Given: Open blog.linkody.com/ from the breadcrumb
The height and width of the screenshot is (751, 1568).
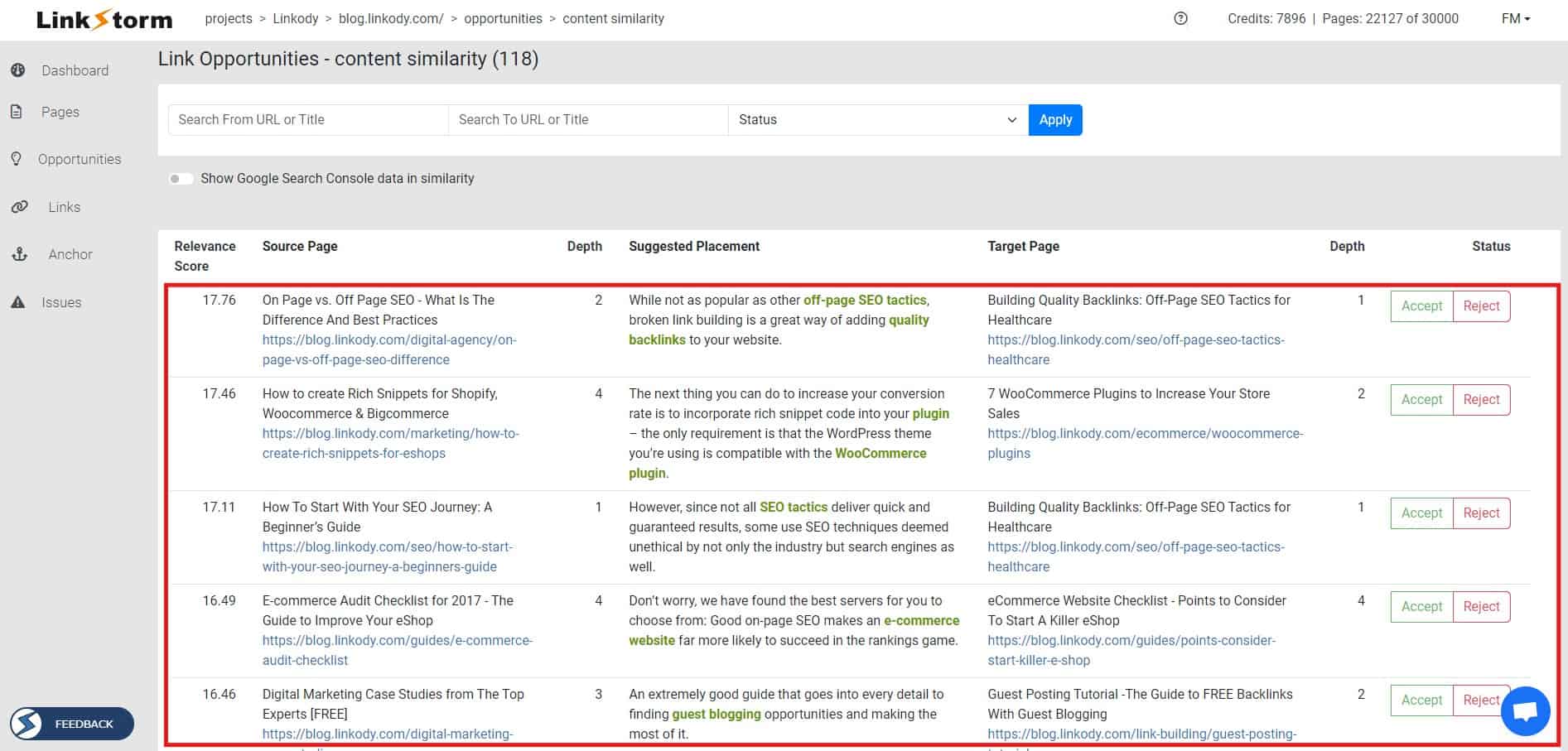Looking at the screenshot, I should (389, 18).
